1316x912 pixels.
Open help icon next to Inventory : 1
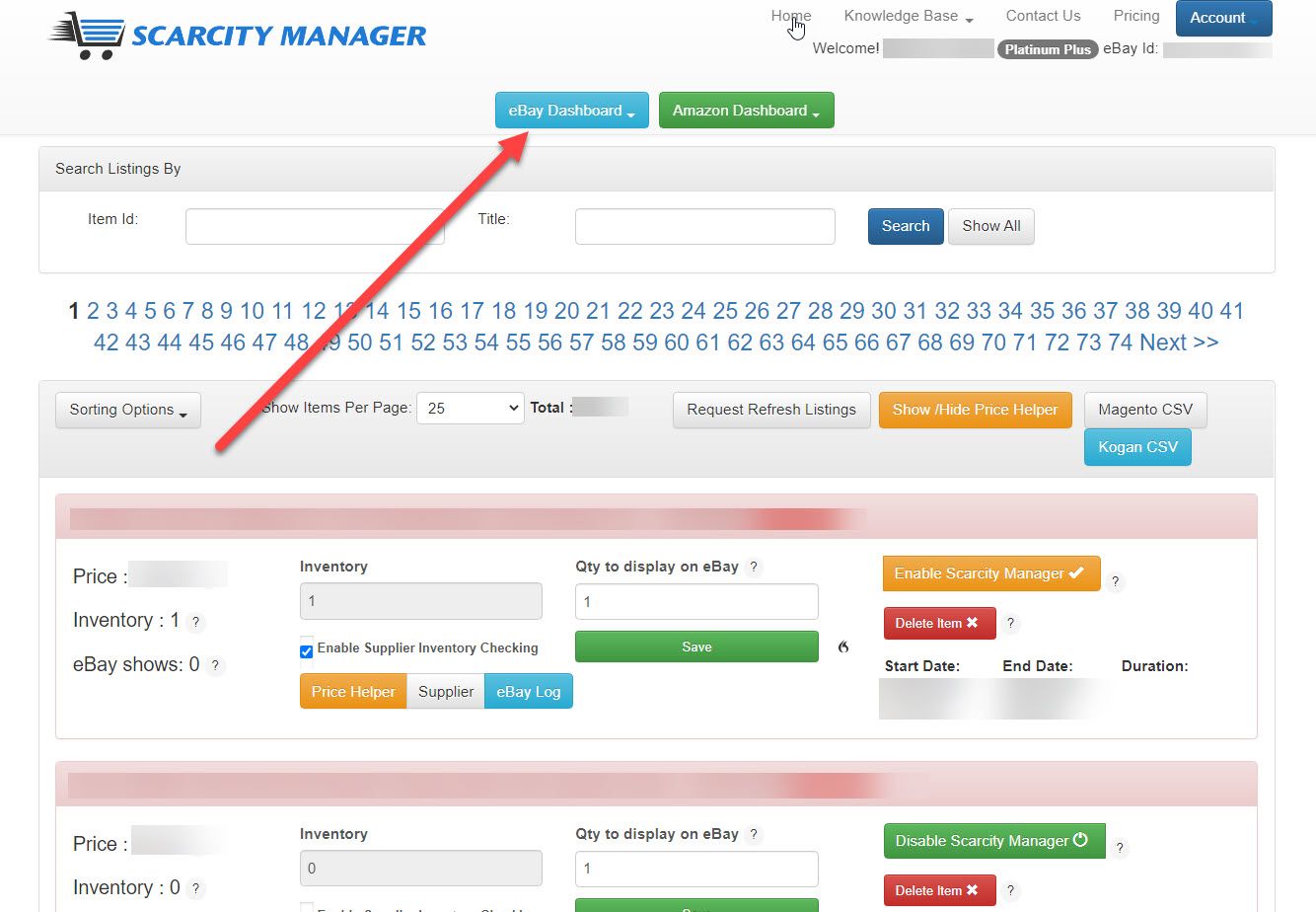[195, 622]
